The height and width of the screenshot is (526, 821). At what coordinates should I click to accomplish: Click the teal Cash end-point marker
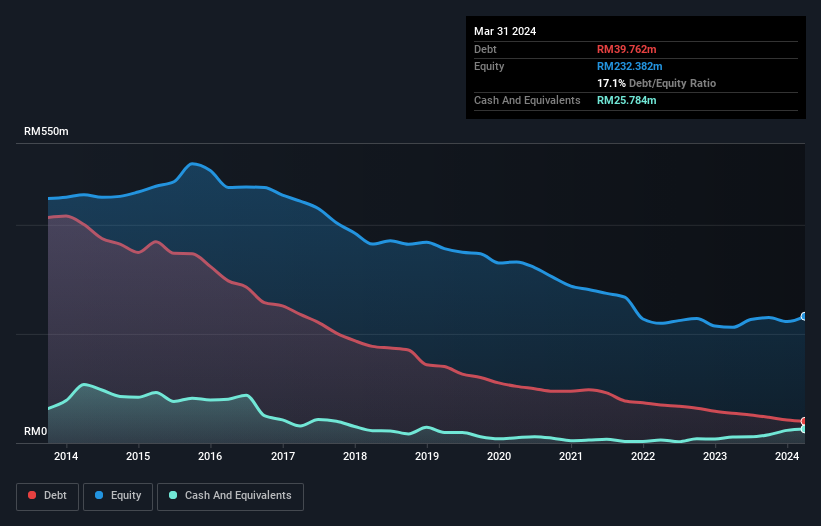[804, 429]
